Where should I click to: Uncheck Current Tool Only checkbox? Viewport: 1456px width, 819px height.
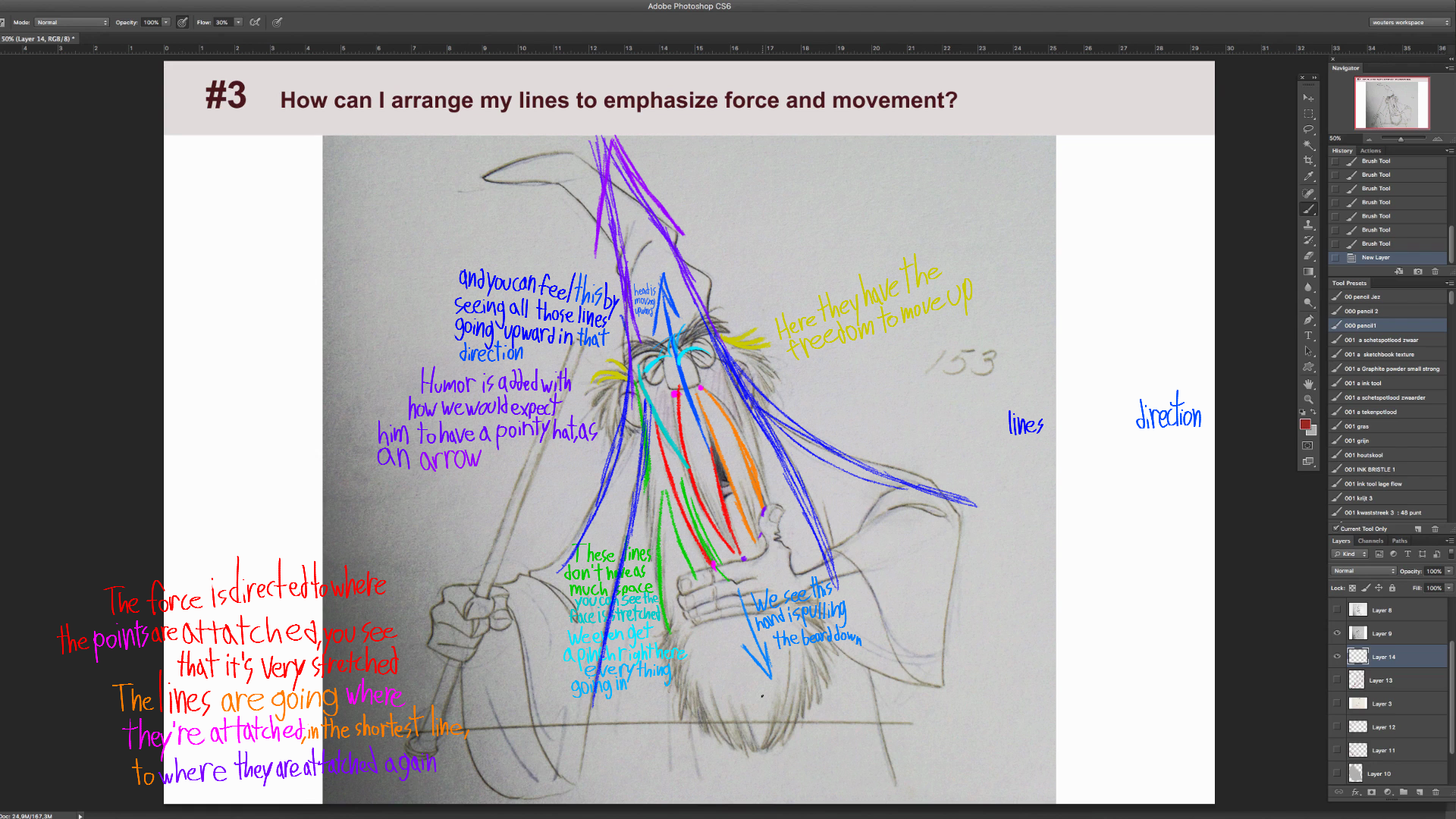pos(1336,528)
